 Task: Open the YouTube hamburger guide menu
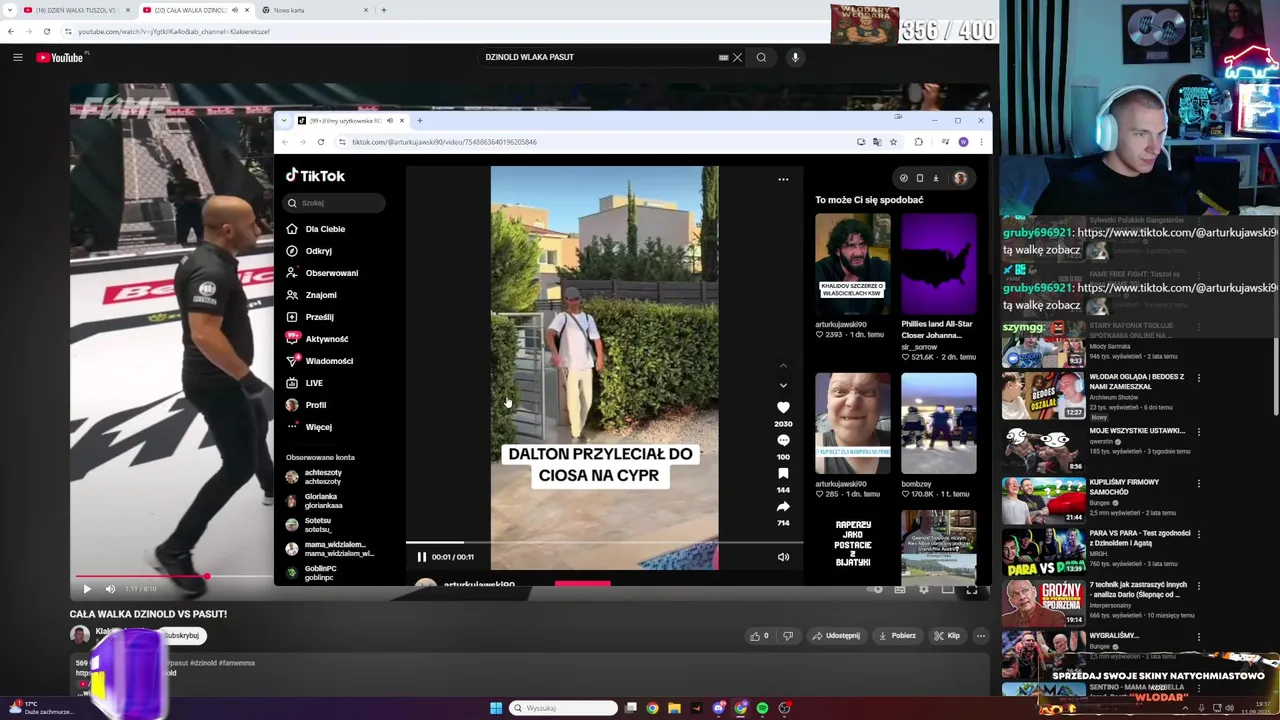pos(17,57)
